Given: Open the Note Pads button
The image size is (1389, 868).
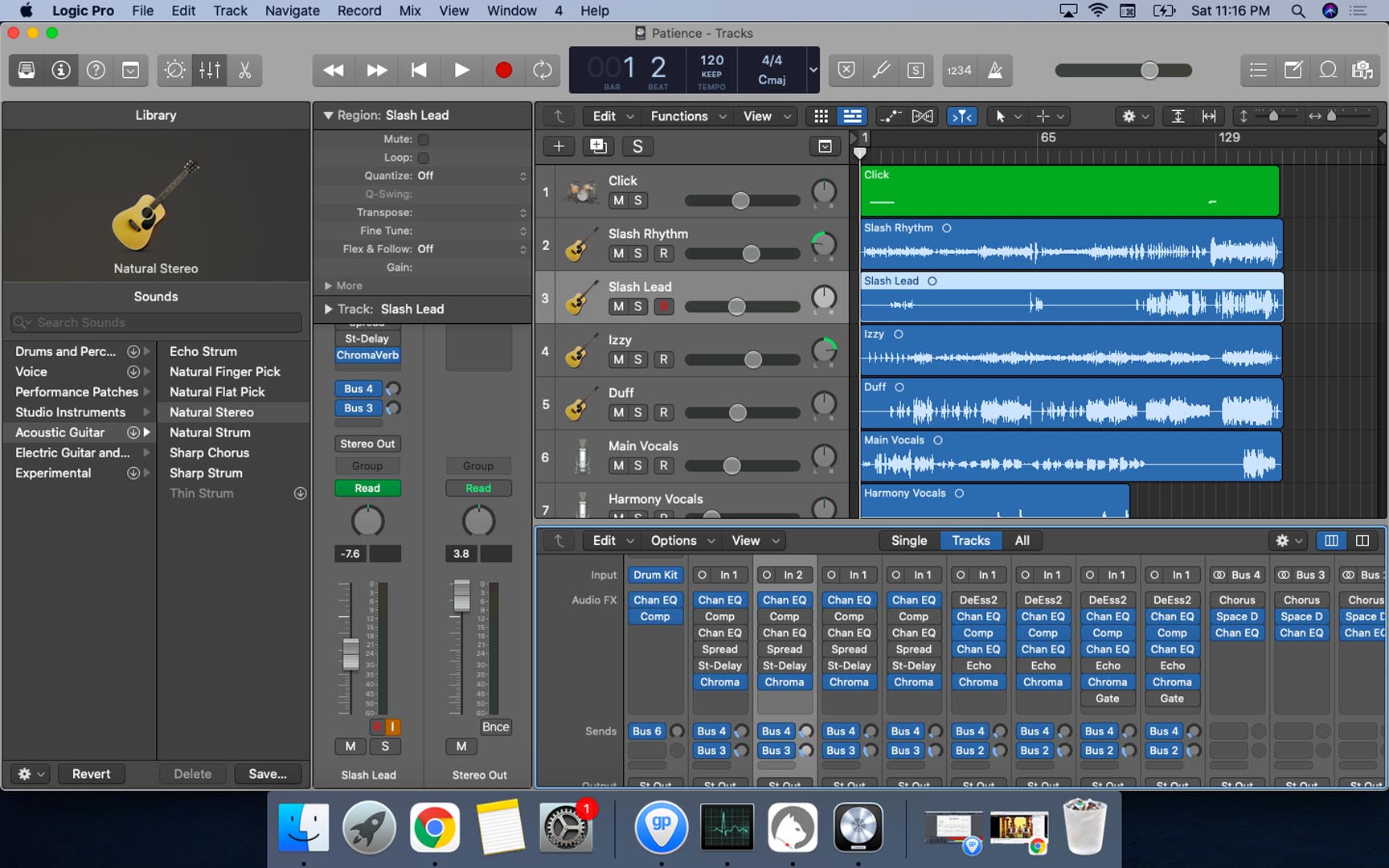Looking at the screenshot, I should click(1293, 70).
